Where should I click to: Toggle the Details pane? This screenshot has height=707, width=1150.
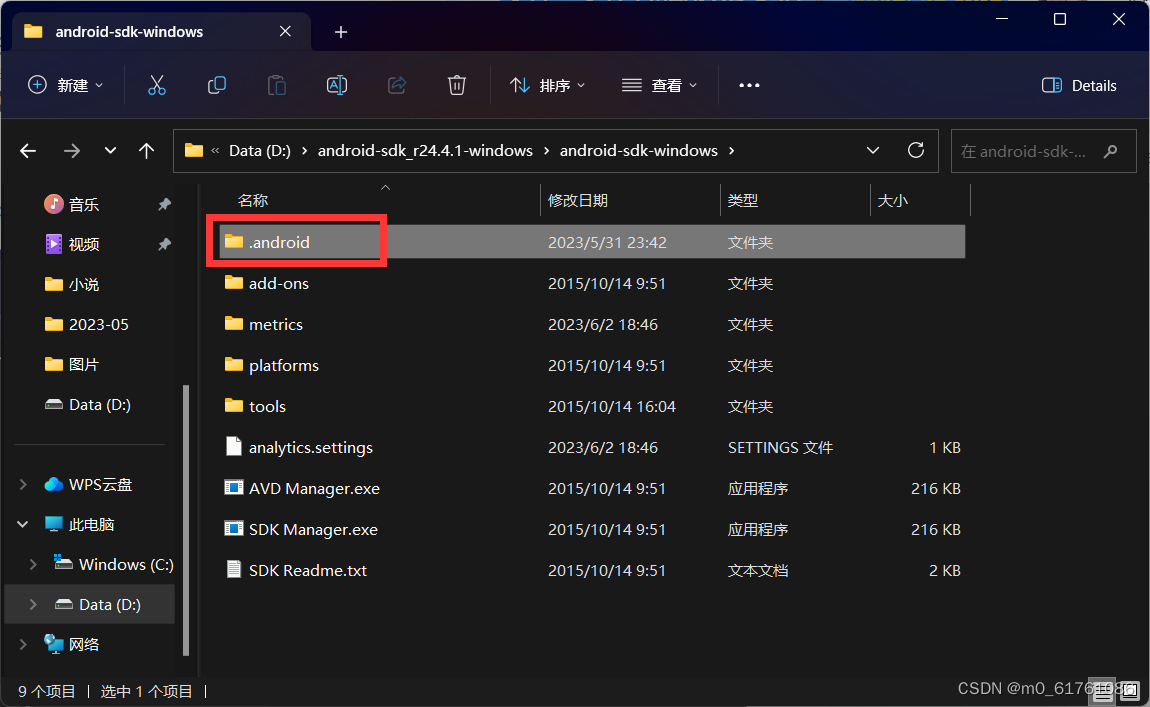pos(1079,85)
